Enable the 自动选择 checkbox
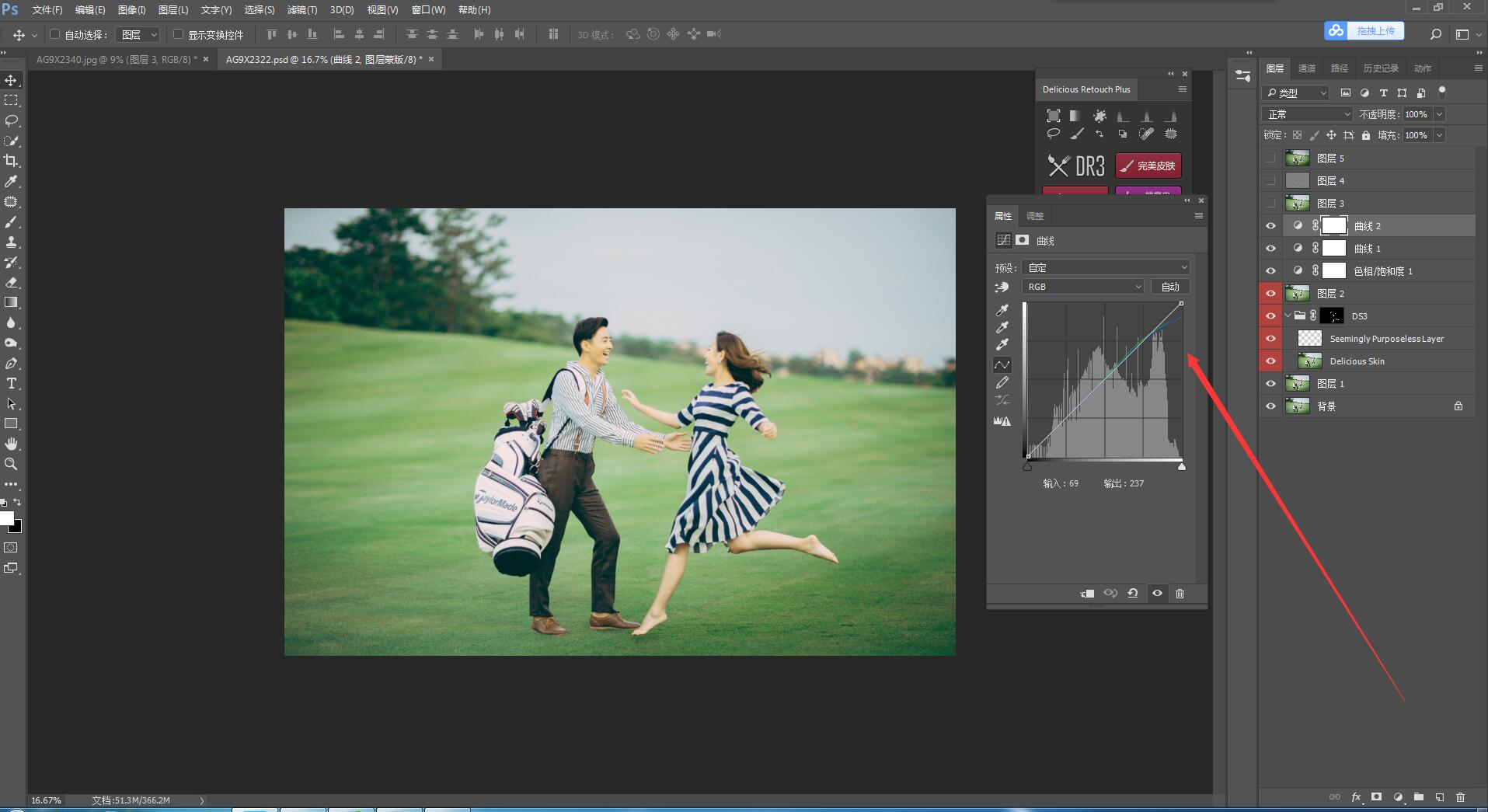 pyautogui.click(x=55, y=34)
